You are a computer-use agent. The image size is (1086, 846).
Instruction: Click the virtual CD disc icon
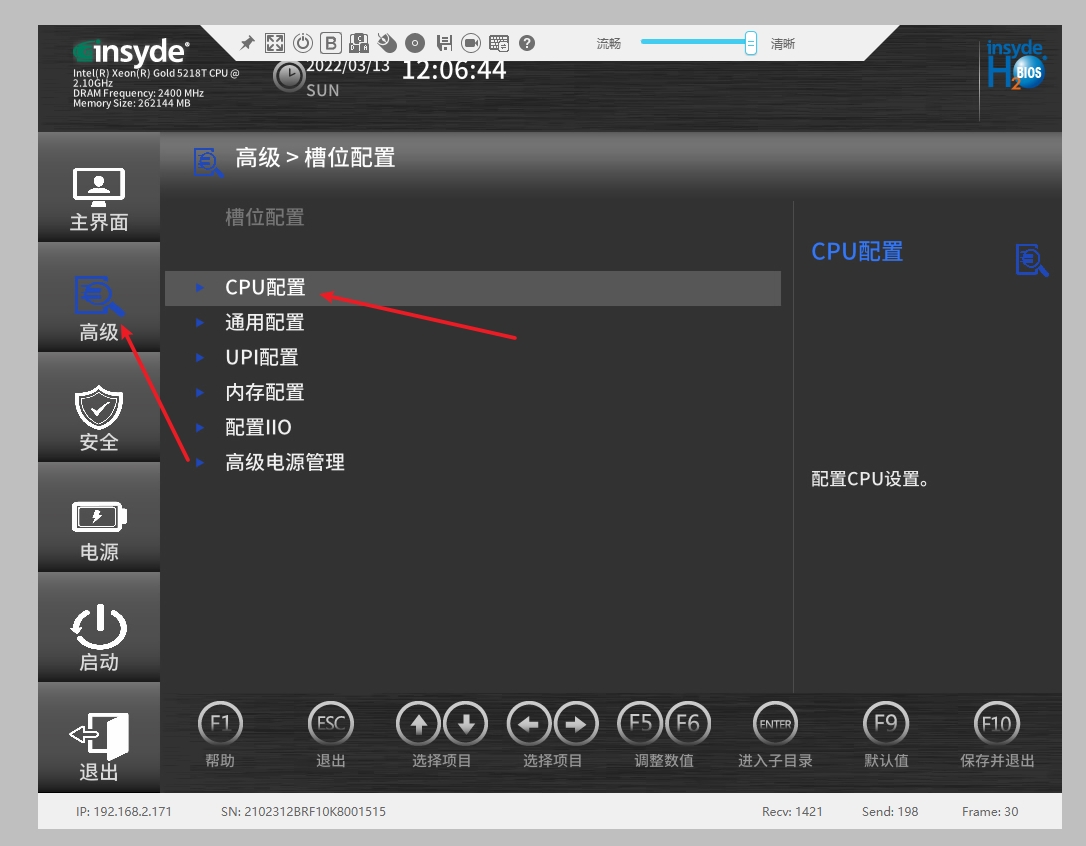tap(415, 43)
